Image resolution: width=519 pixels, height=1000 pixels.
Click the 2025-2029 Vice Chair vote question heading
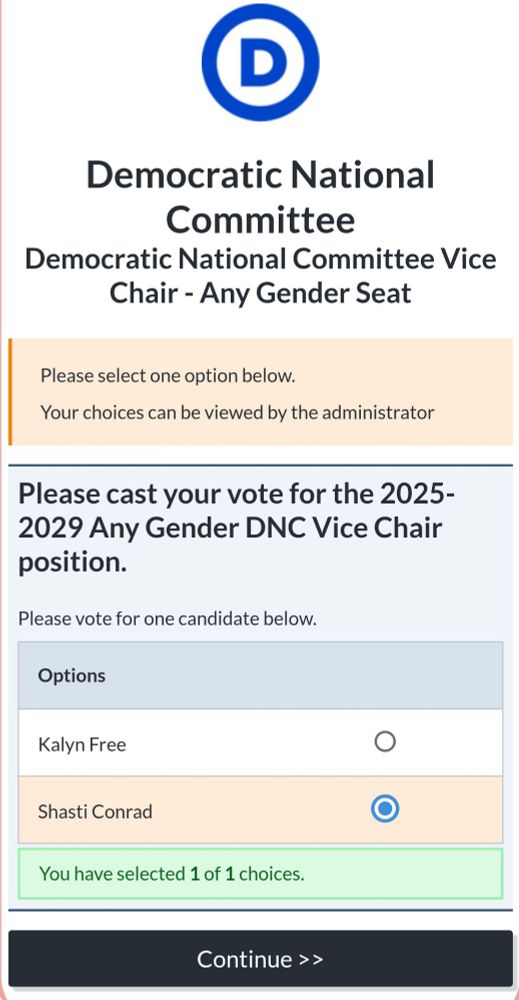pyautogui.click(x=236, y=528)
